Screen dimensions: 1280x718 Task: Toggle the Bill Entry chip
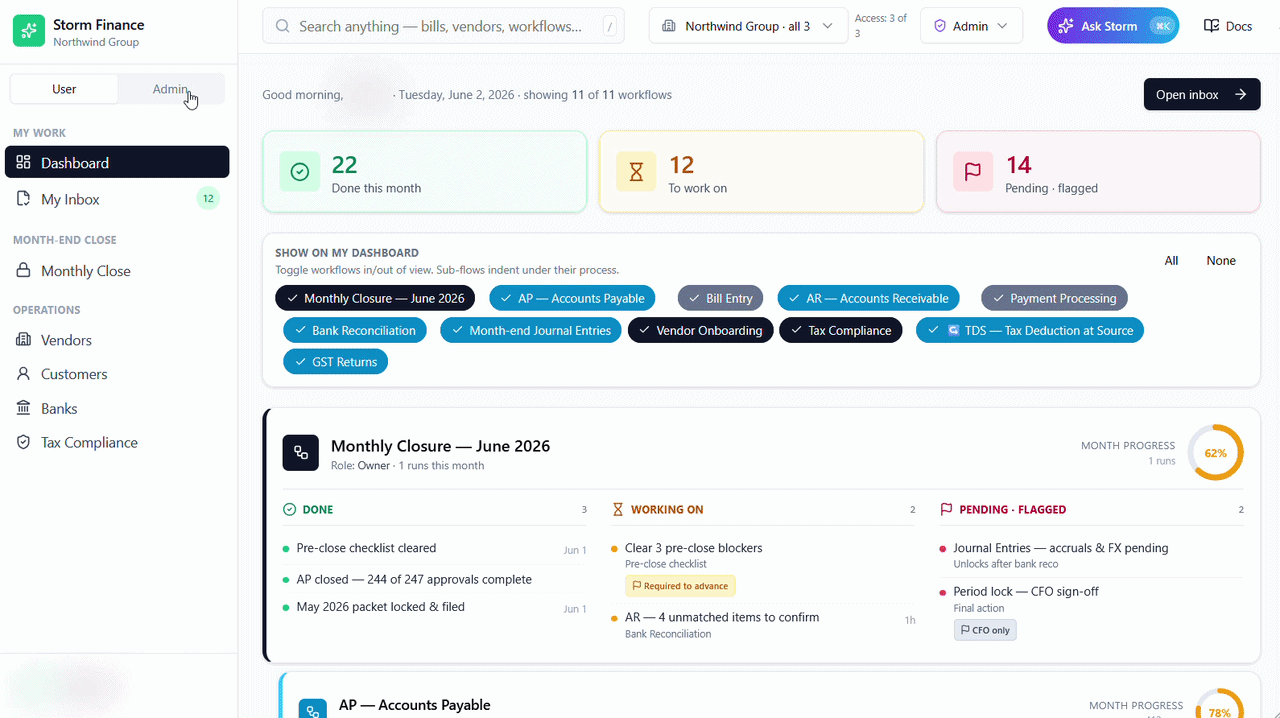[721, 298]
